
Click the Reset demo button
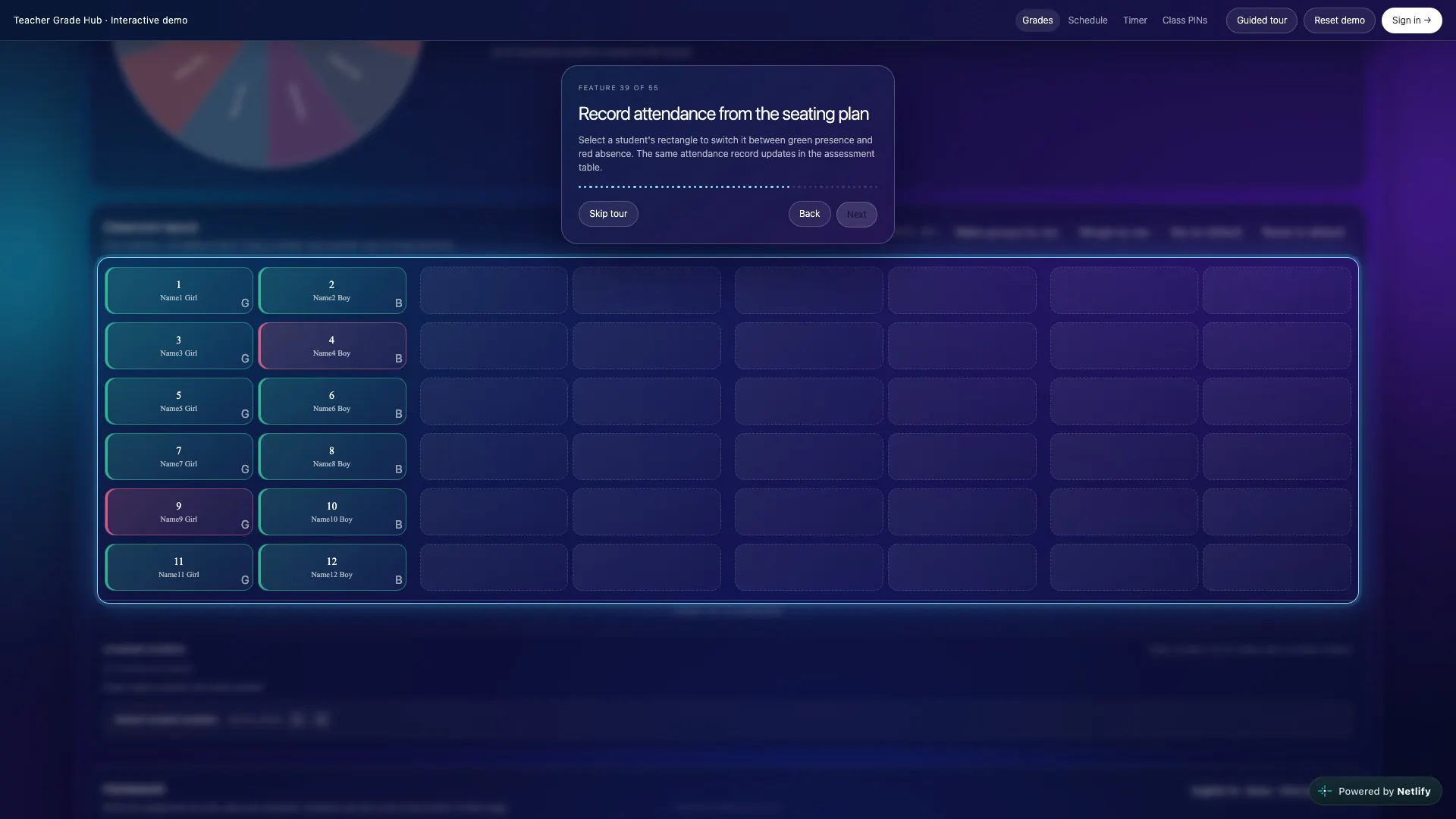(1339, 20)
